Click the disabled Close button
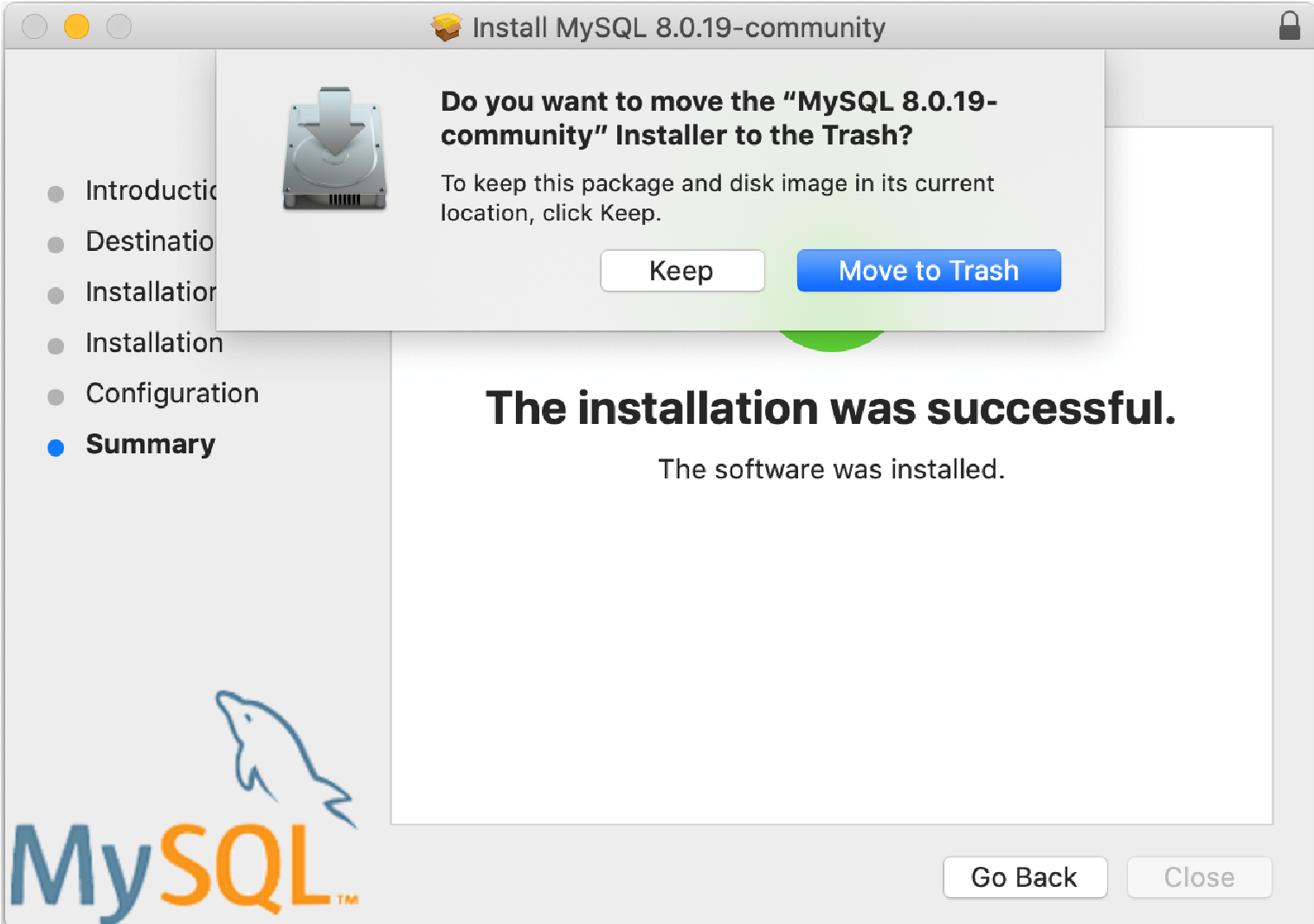 point(1199,877)
